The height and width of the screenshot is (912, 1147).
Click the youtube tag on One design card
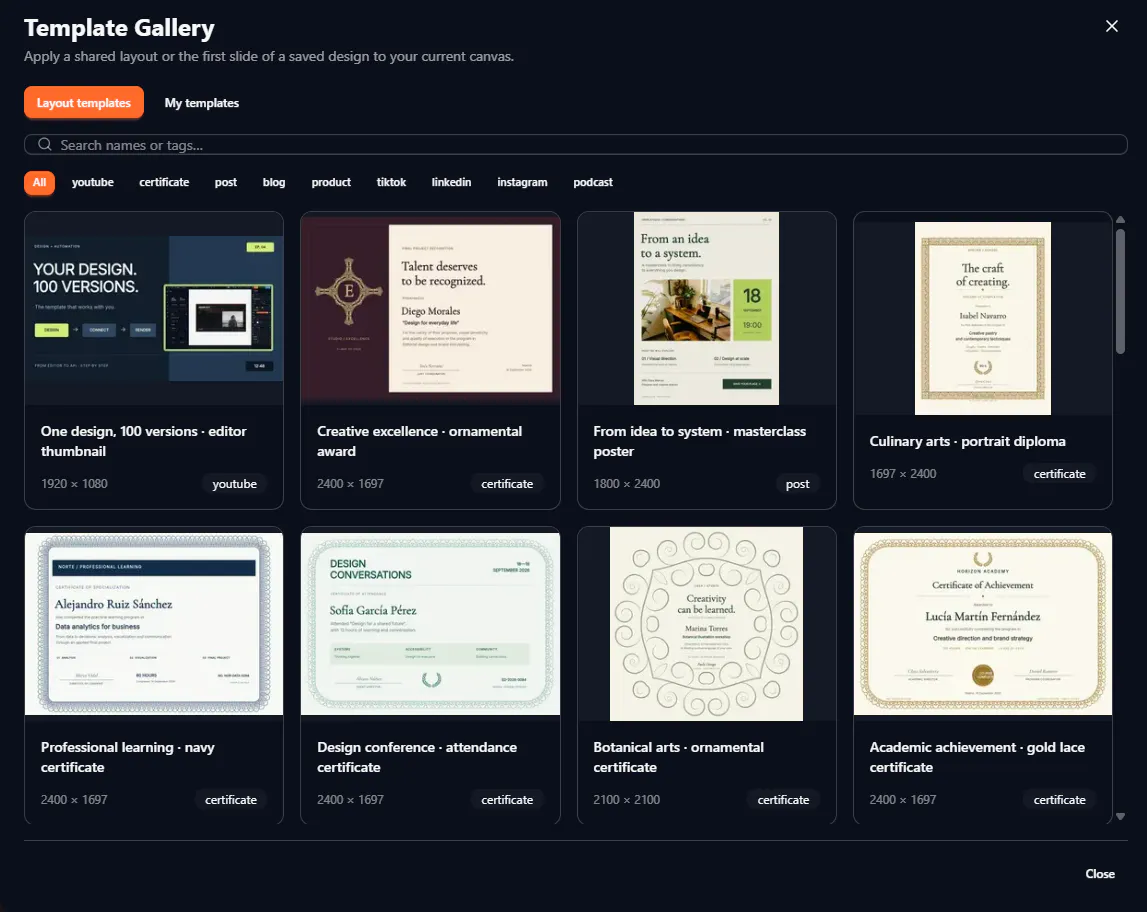(x=234, y=483)
